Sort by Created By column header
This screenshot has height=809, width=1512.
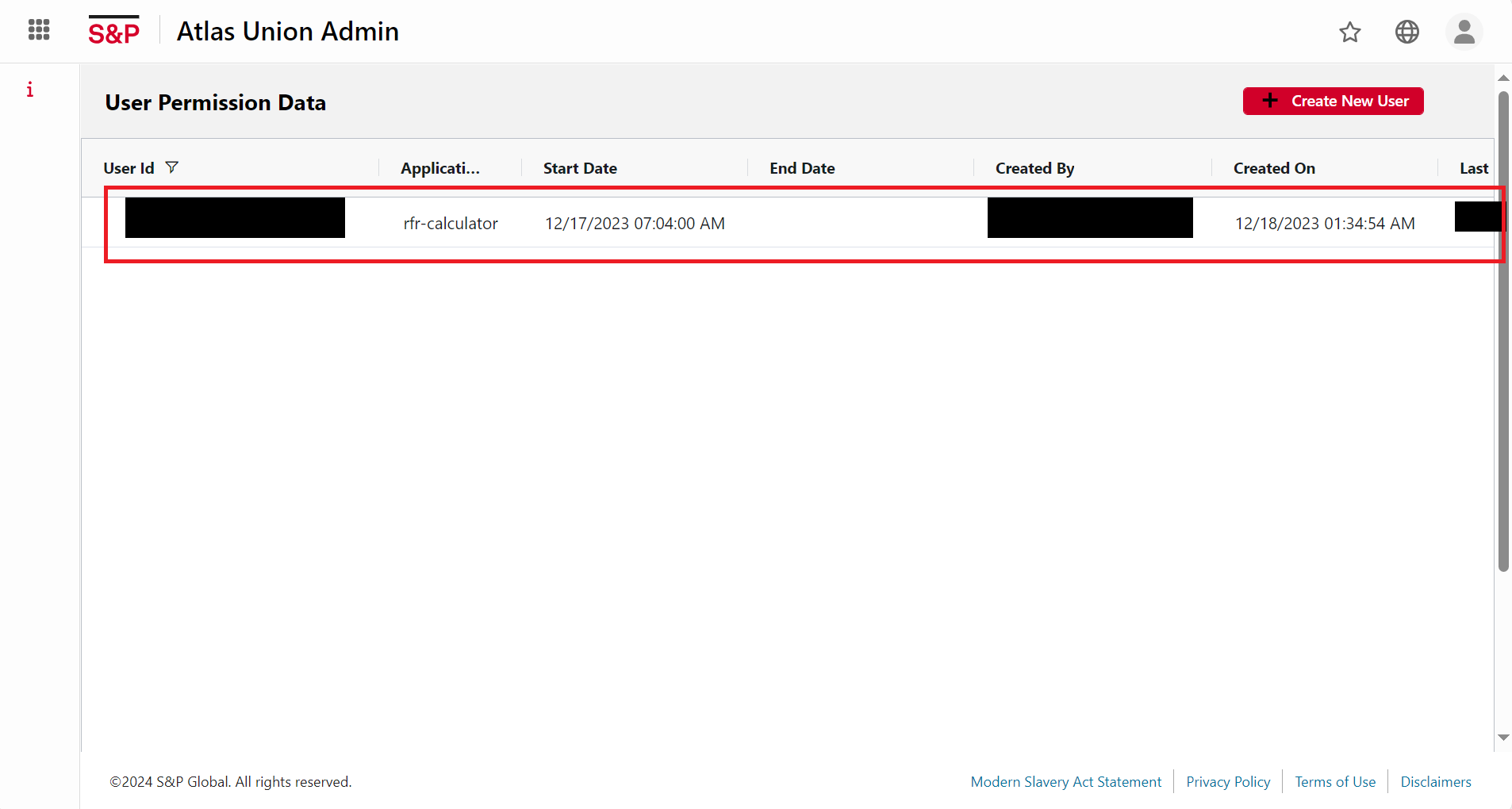[x=1034, y=168]
